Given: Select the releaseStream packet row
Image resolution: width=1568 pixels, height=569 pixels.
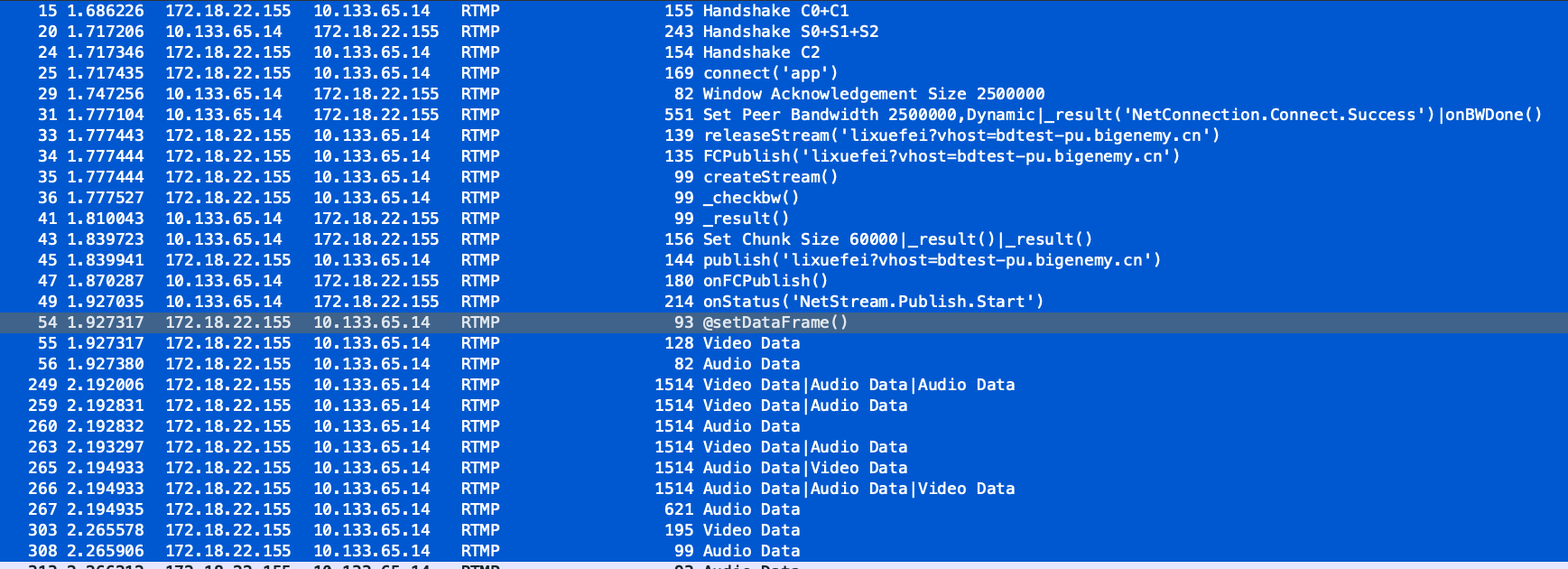Looking at the screenshot, I should click(x=960, y=135).
